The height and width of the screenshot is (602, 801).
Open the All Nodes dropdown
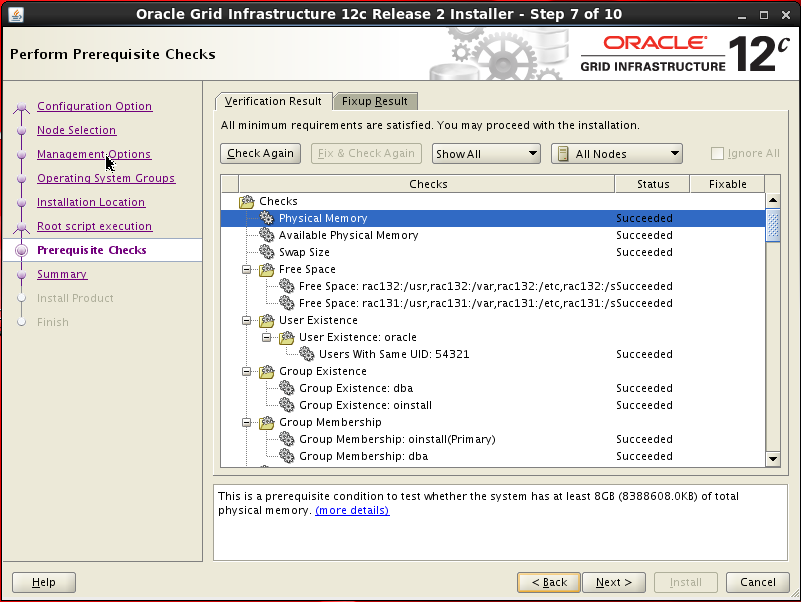point(617,154)
